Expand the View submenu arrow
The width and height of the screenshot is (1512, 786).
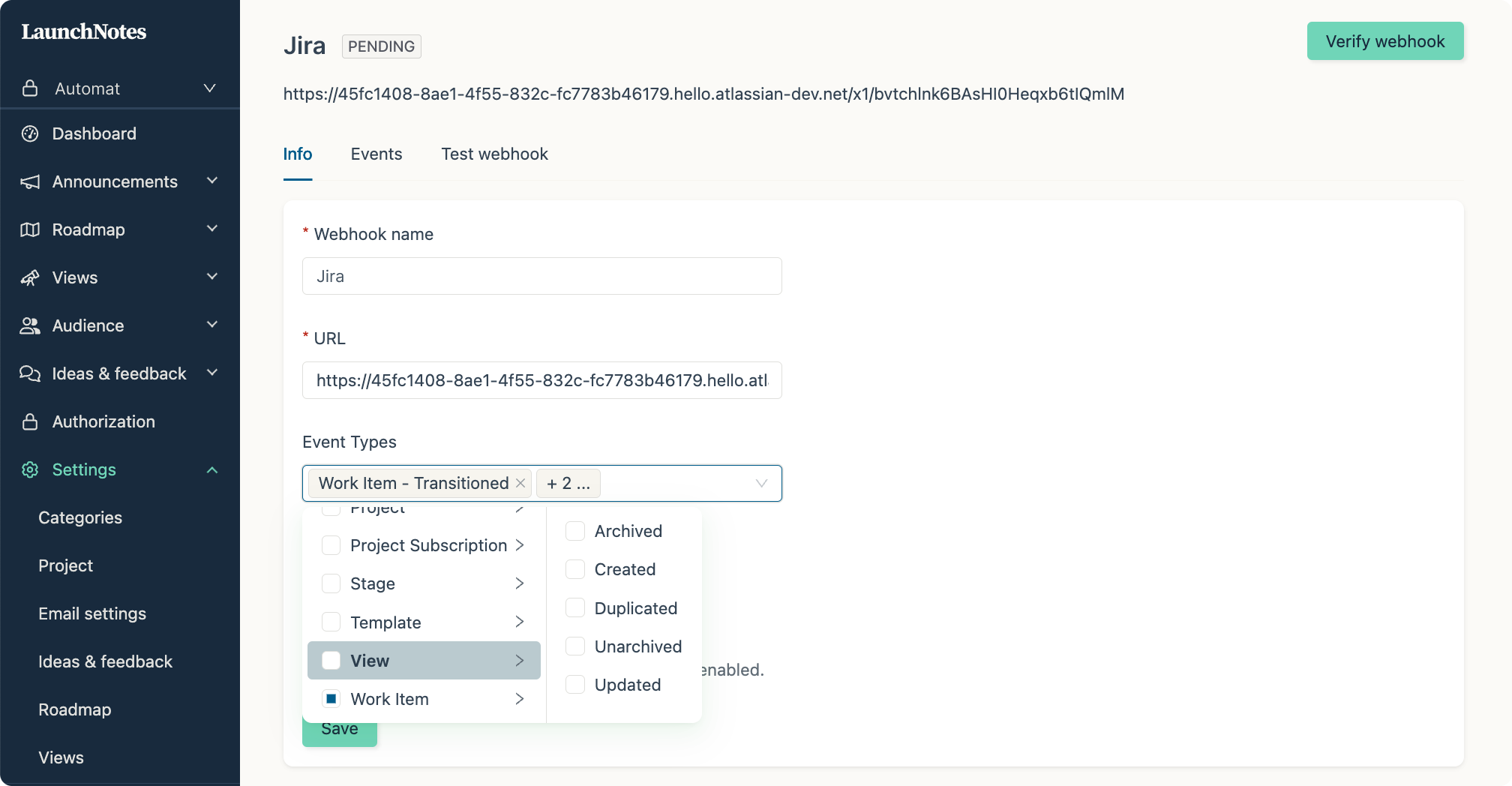point(520,661)
